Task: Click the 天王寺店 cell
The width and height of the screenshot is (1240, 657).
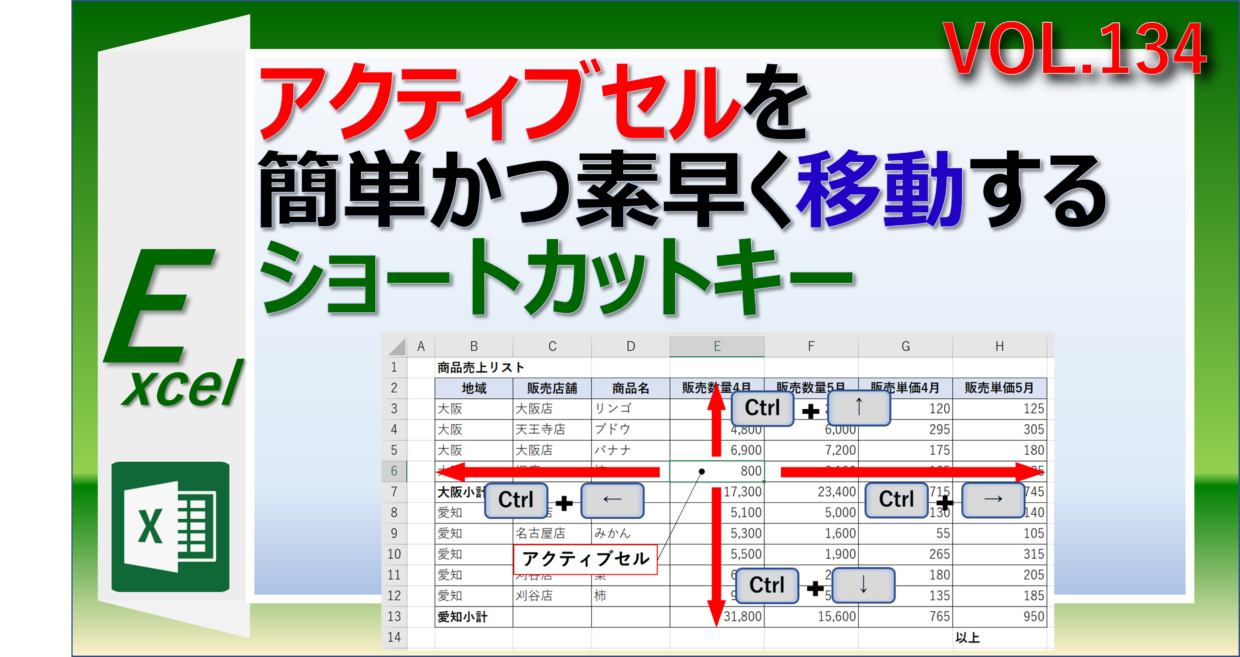Action: [x=552, y=429]
